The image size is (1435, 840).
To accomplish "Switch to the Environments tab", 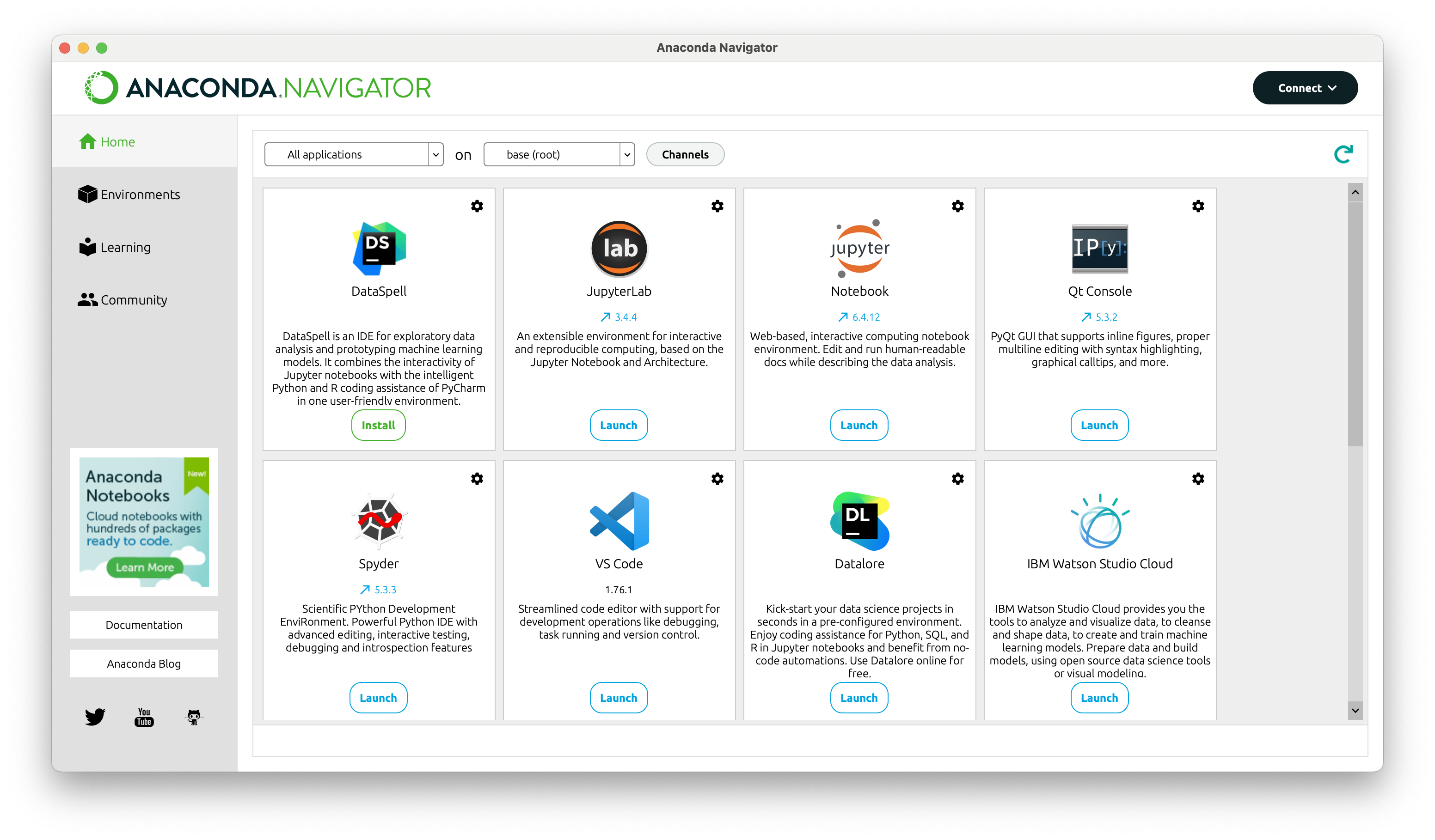I will tap(140, 195).
